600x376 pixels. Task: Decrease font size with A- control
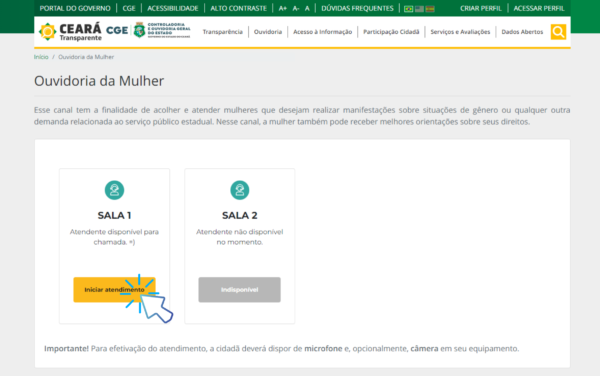pyautogui.click(x=296, y=8)
